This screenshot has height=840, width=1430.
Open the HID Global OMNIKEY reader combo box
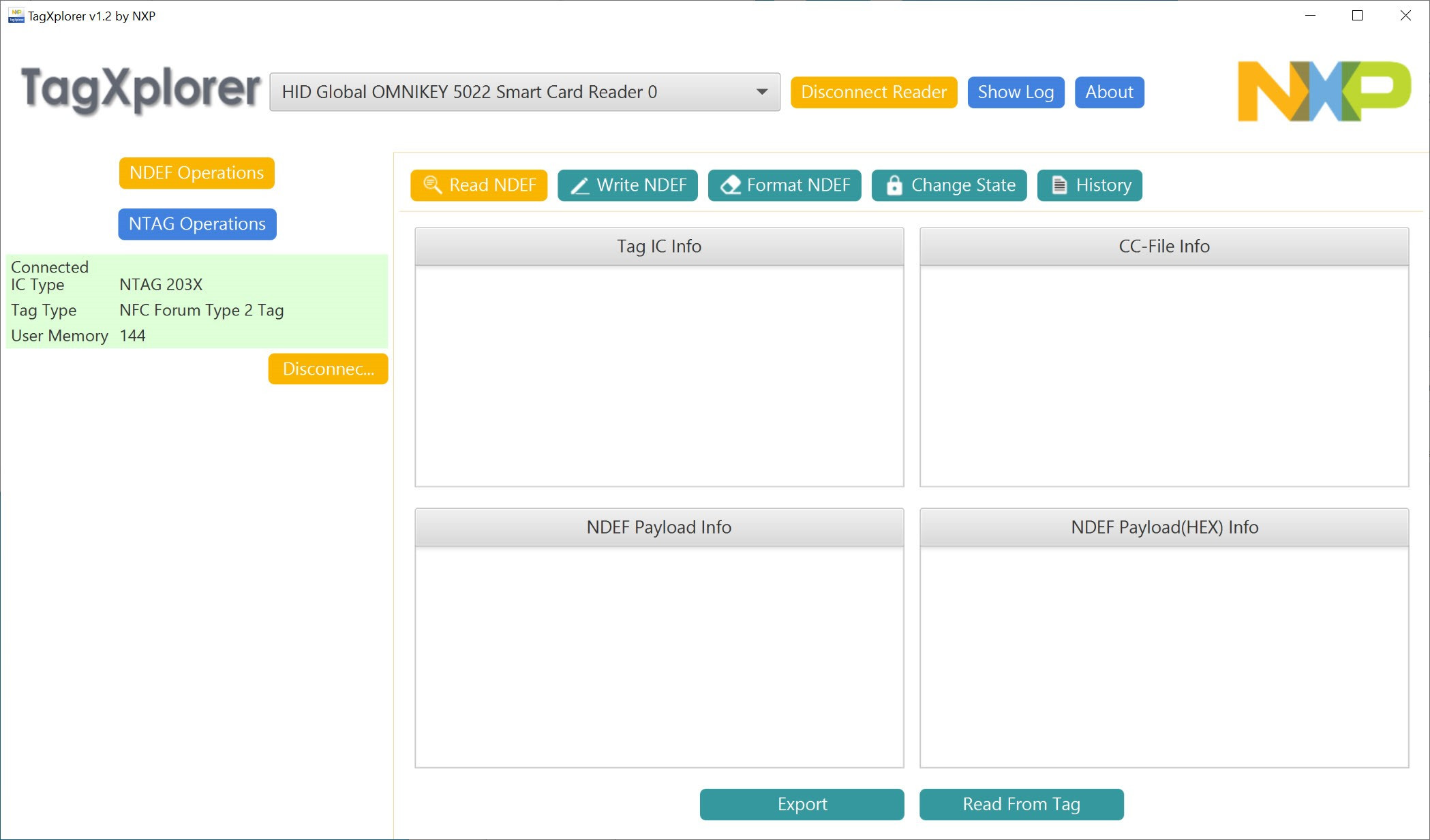tap(504, 92)
